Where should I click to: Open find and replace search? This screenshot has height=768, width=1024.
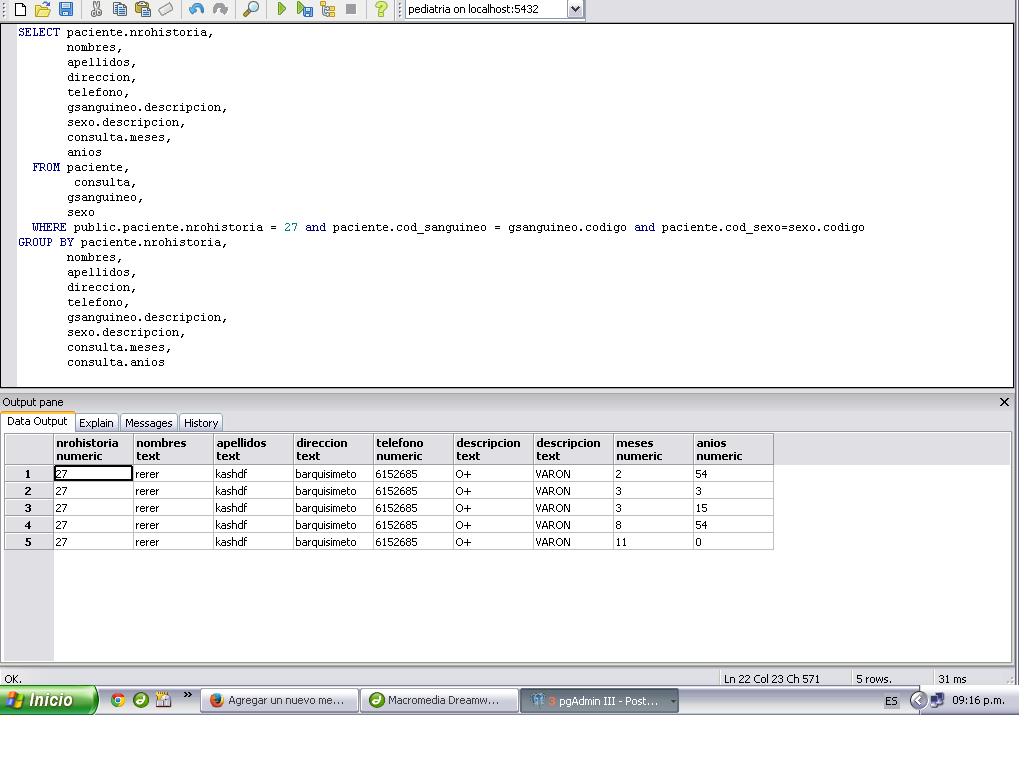tap(250, 9)
